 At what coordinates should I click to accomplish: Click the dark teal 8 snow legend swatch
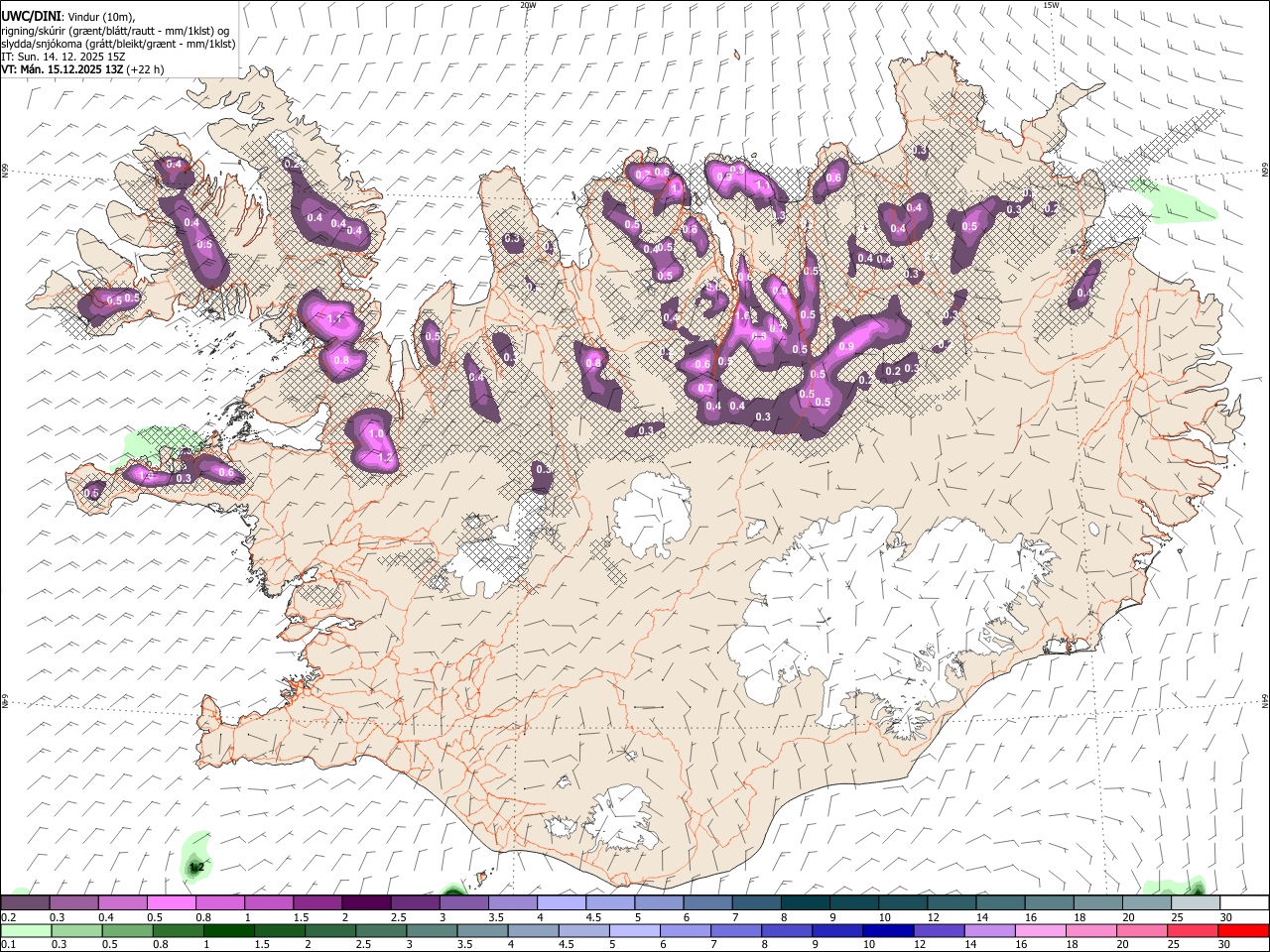pyautogui.click(x=806, y=903)
